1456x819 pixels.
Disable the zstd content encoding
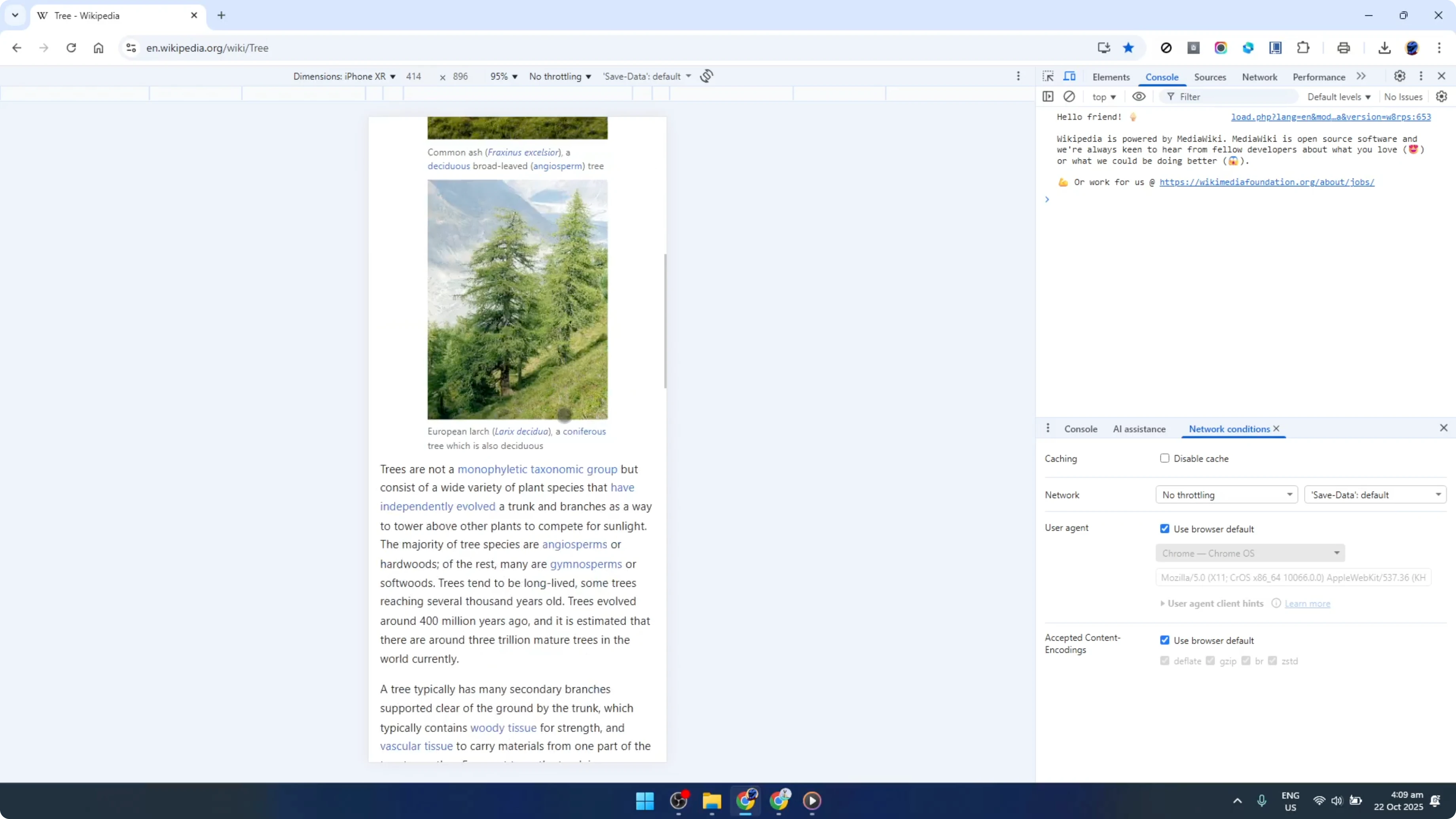(x=1273, y=661)
